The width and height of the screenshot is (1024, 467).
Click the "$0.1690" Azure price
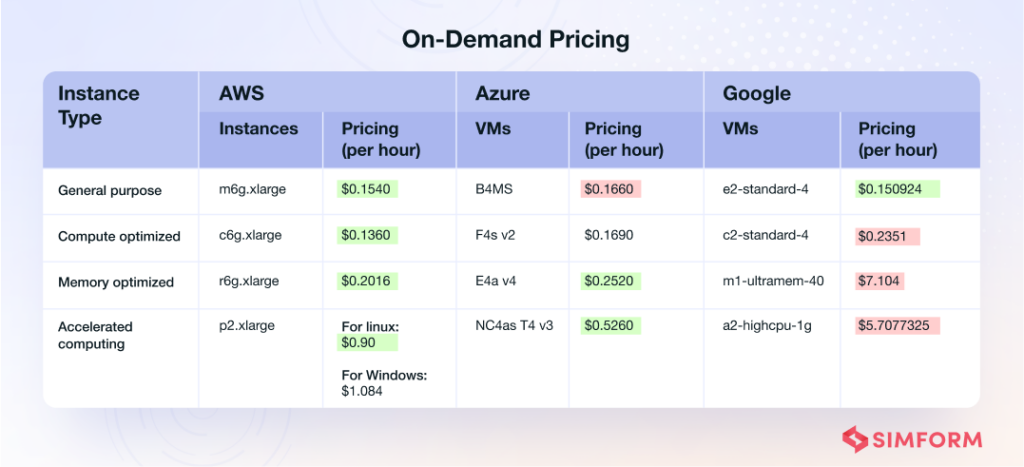pos(609,235)
